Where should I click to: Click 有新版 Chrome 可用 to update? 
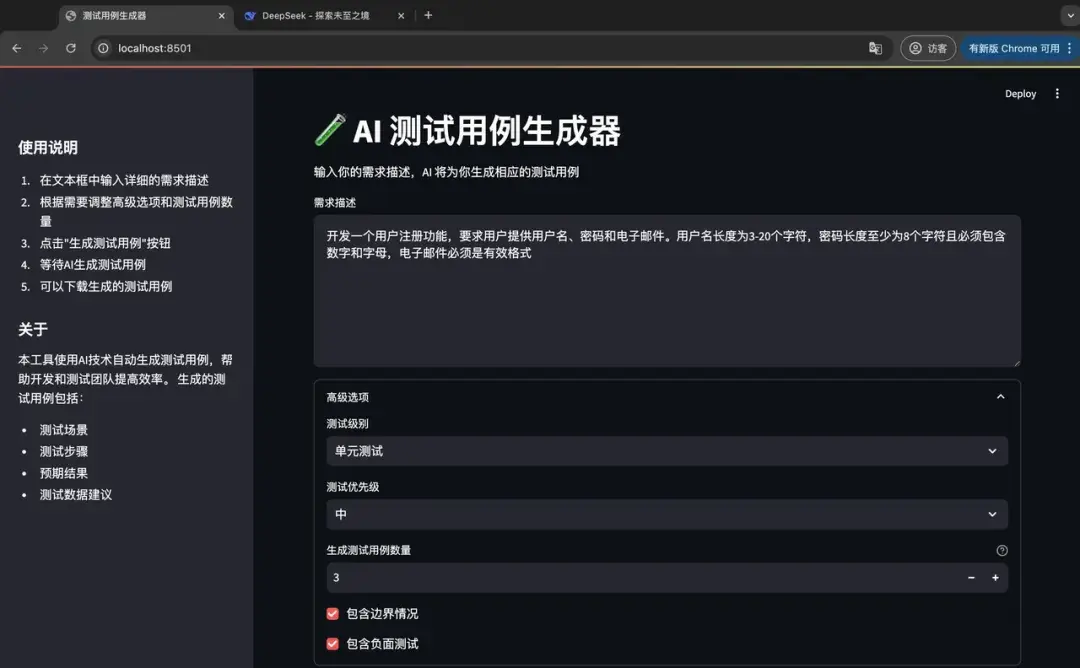[1014, 47]
